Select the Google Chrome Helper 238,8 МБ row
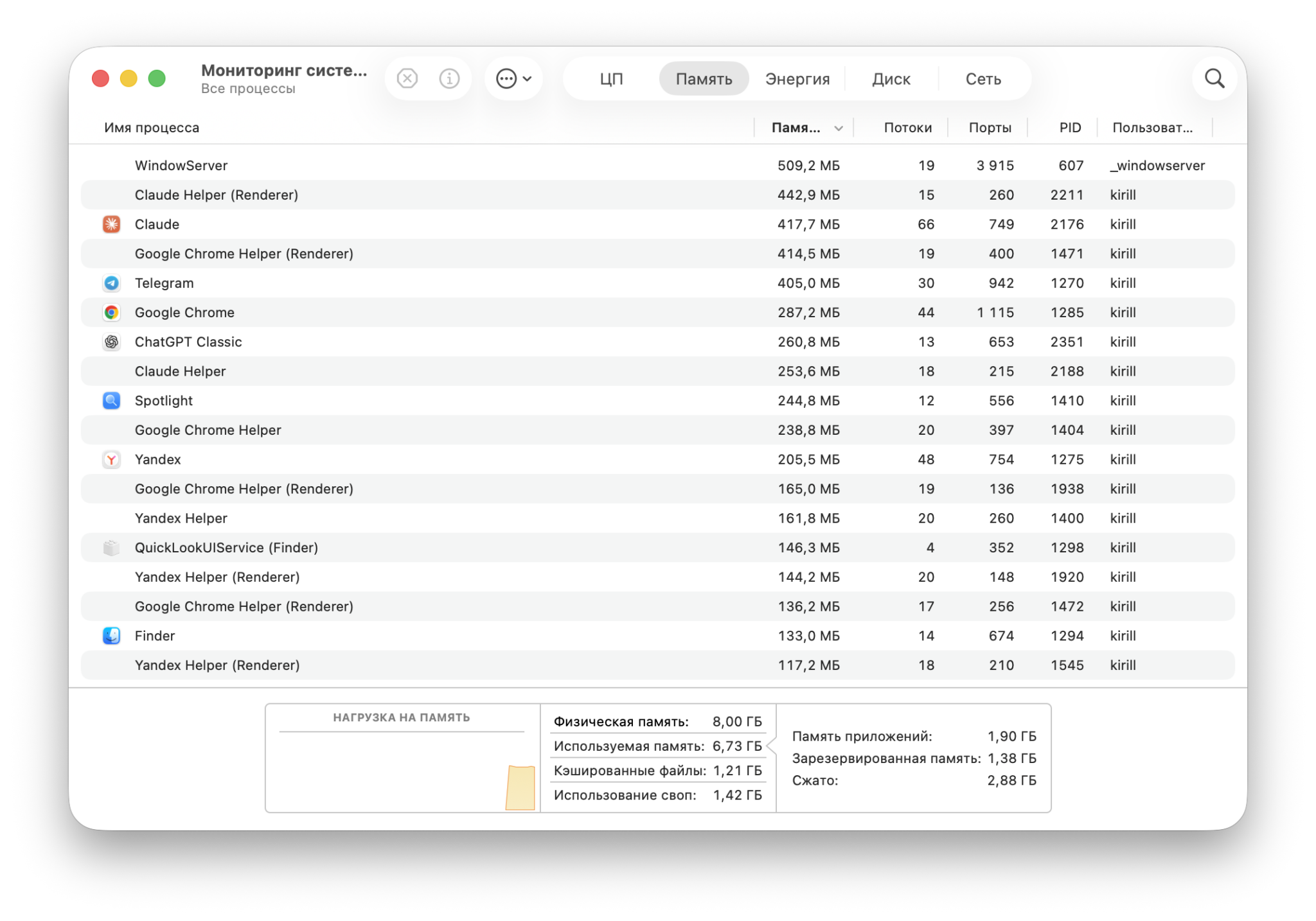 point(657,430)
